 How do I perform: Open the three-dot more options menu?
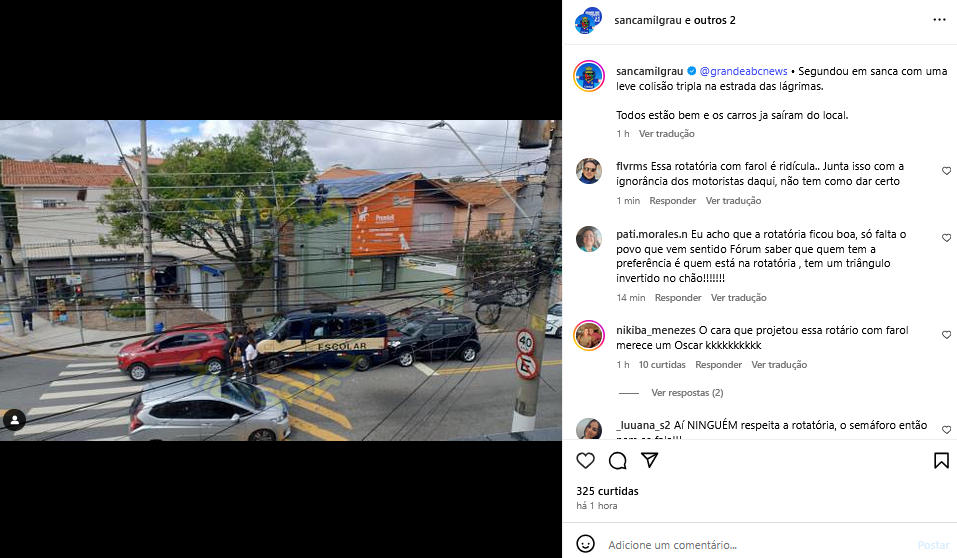coord(939,20)
